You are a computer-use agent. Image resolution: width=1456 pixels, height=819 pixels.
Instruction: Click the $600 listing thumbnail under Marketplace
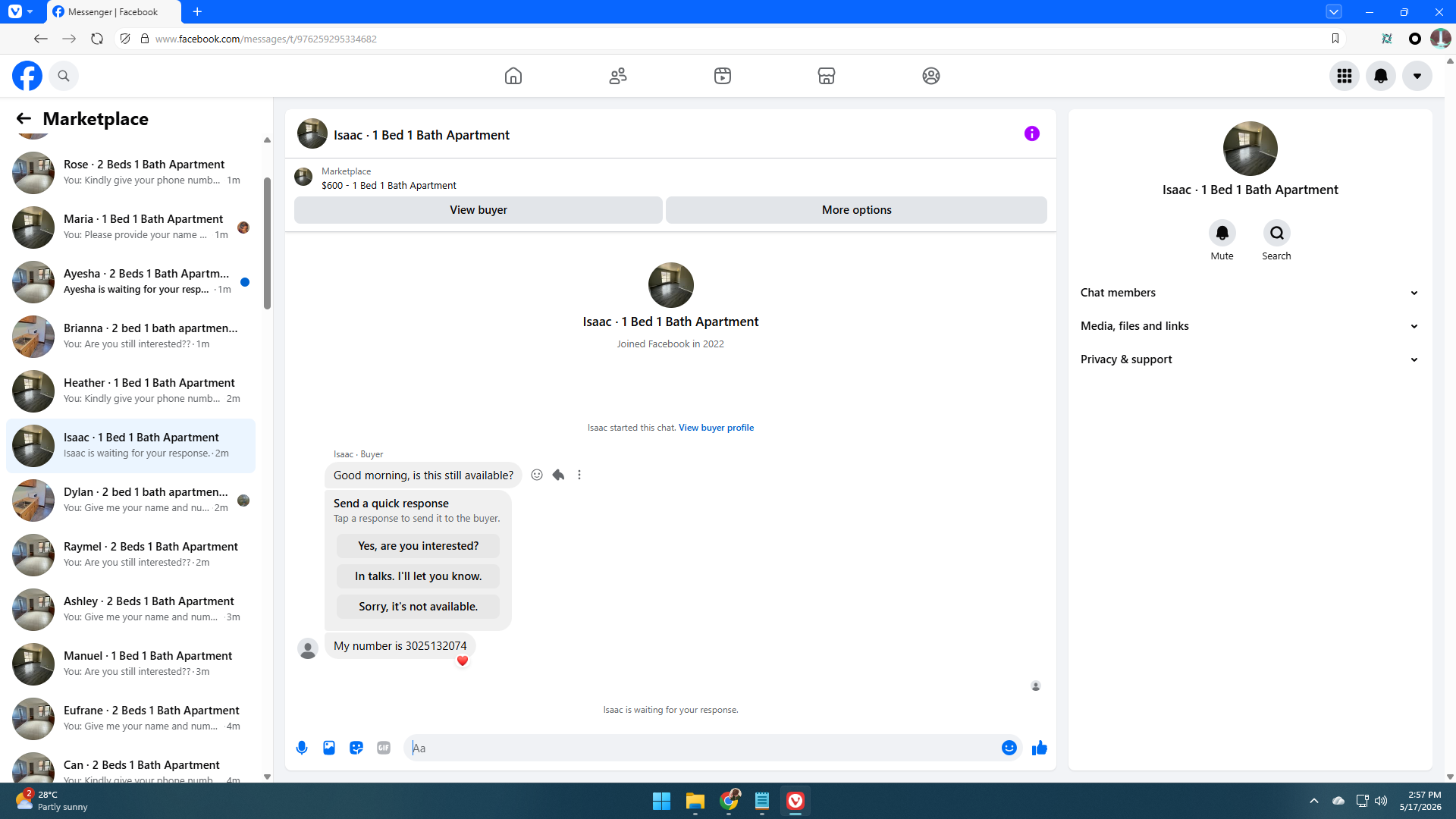click(303, 177)
